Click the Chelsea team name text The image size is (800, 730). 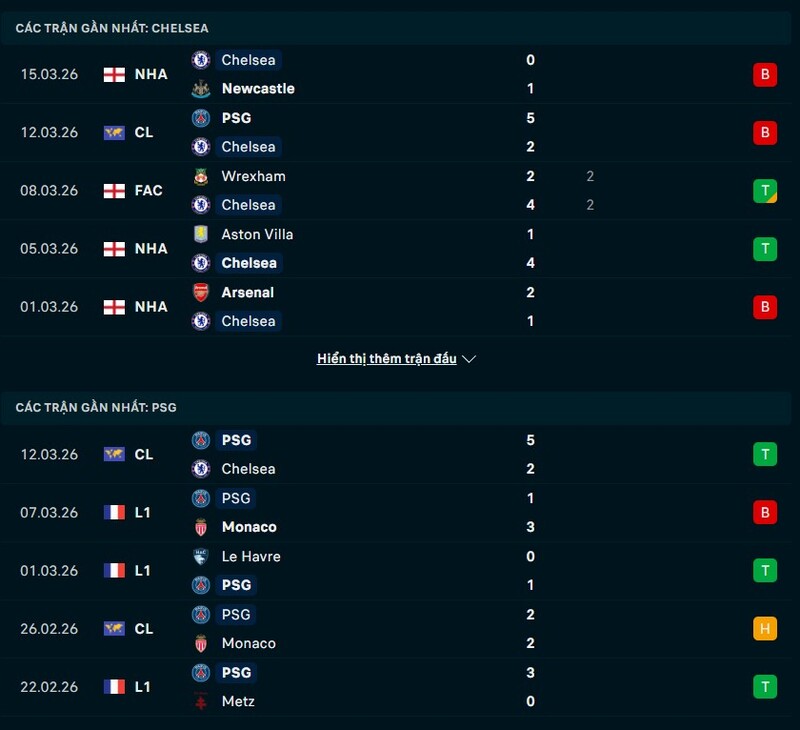point(248,60)
